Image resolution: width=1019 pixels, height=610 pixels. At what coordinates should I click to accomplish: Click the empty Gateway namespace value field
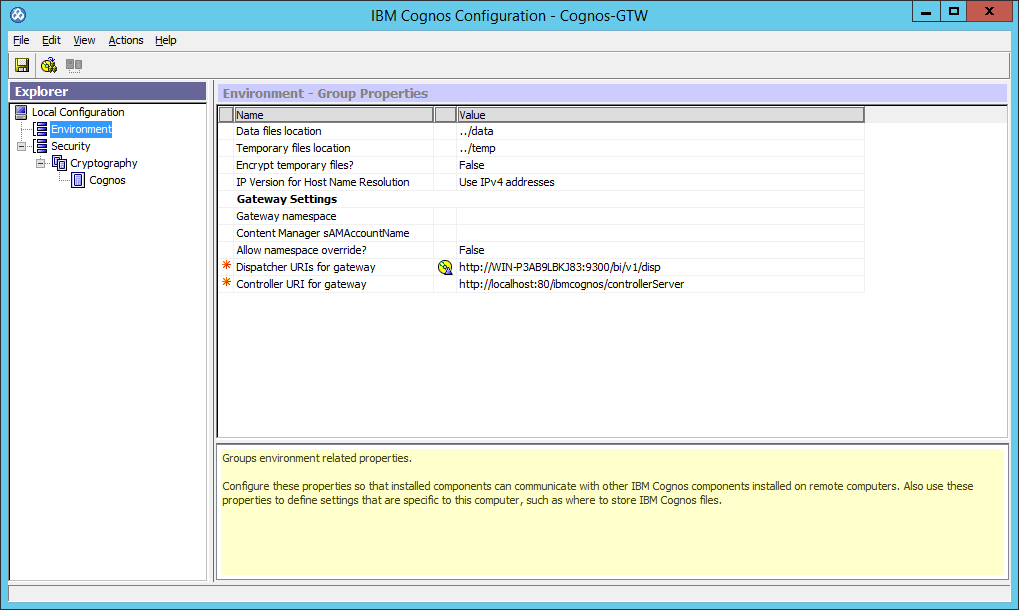(660, 216)
